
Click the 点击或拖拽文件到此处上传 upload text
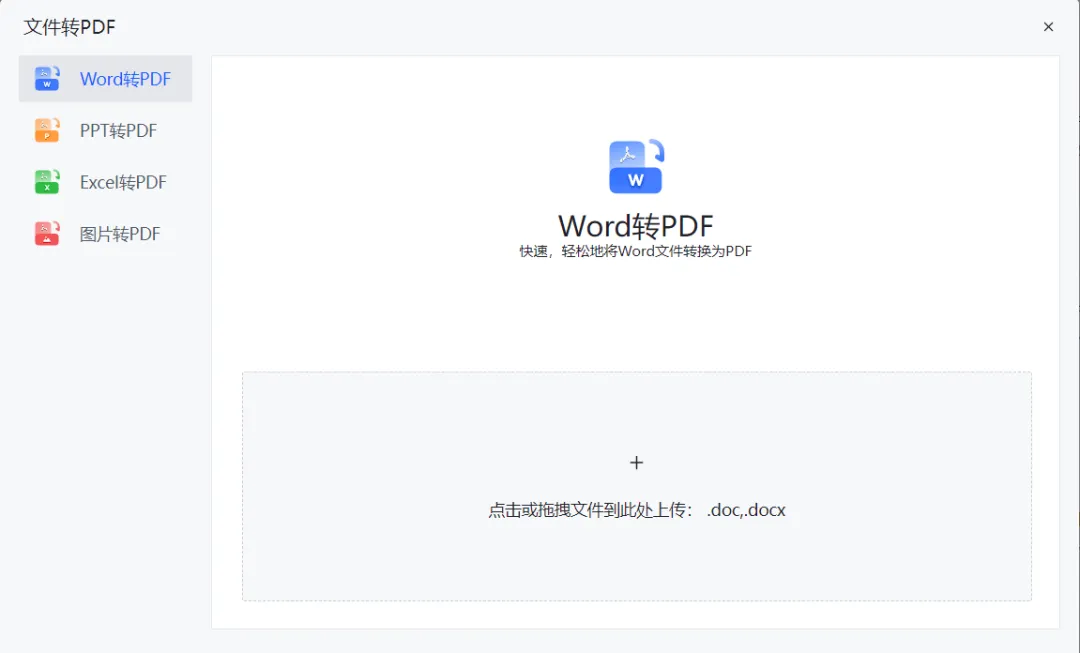point(636,510)
